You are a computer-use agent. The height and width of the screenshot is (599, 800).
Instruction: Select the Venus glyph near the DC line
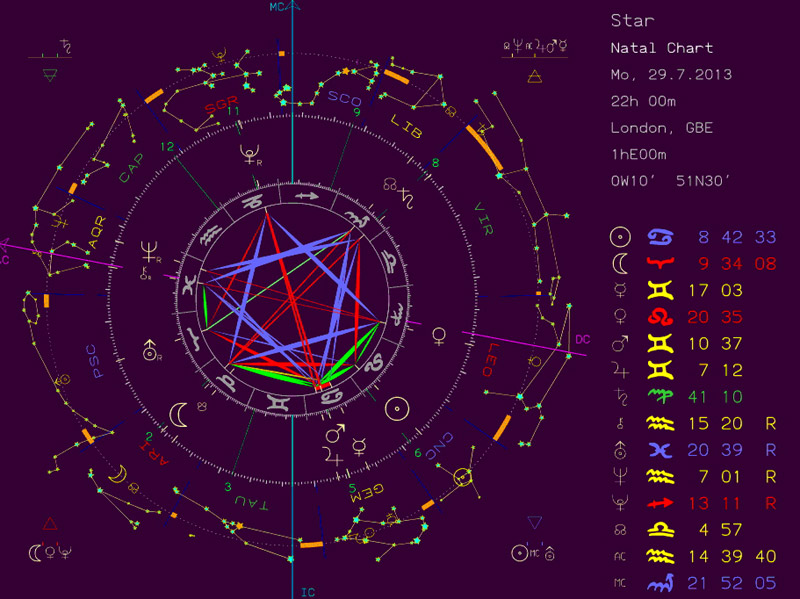[x=438, y=332]
